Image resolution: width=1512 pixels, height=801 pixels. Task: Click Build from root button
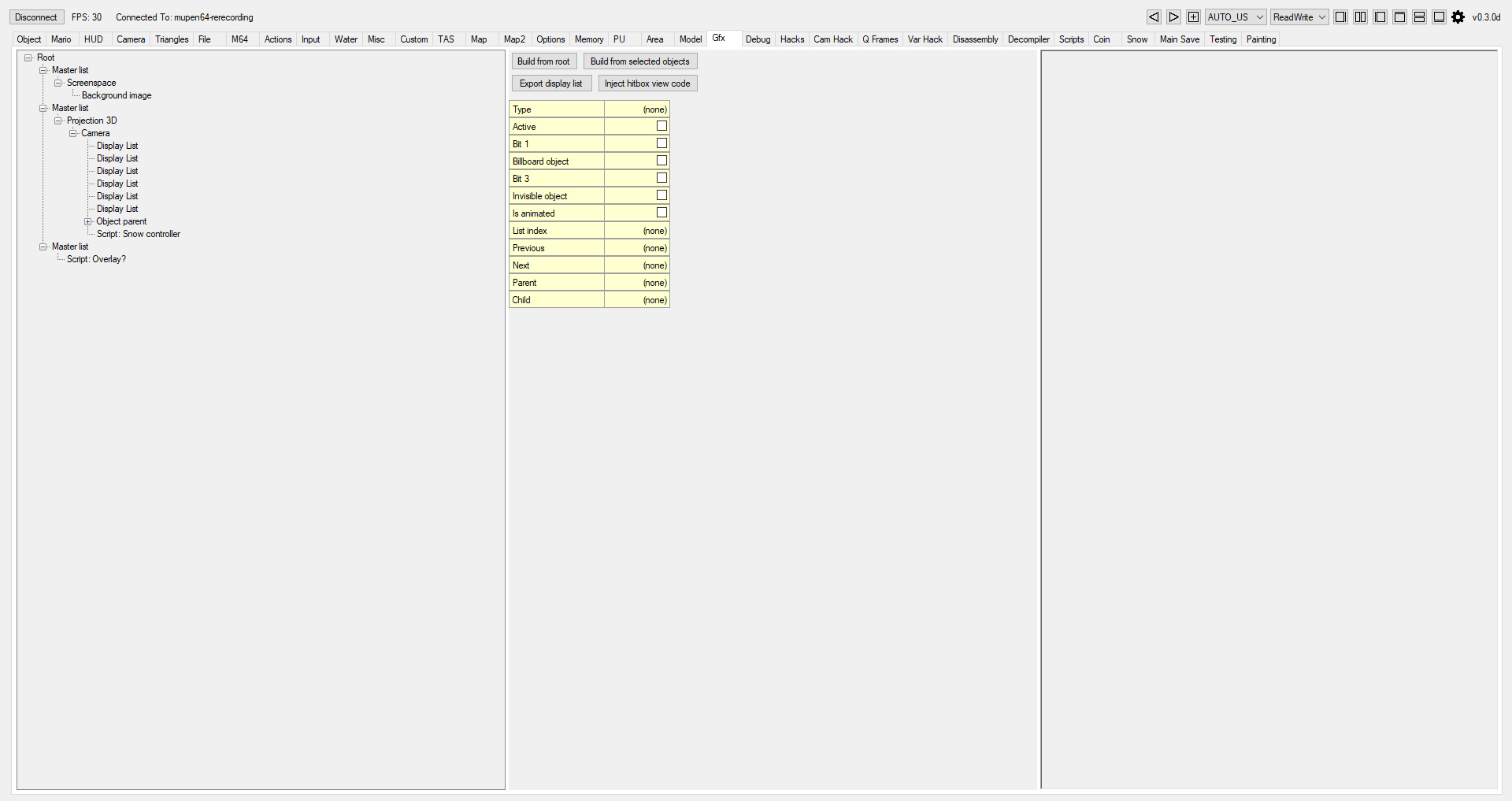[543, 61]
